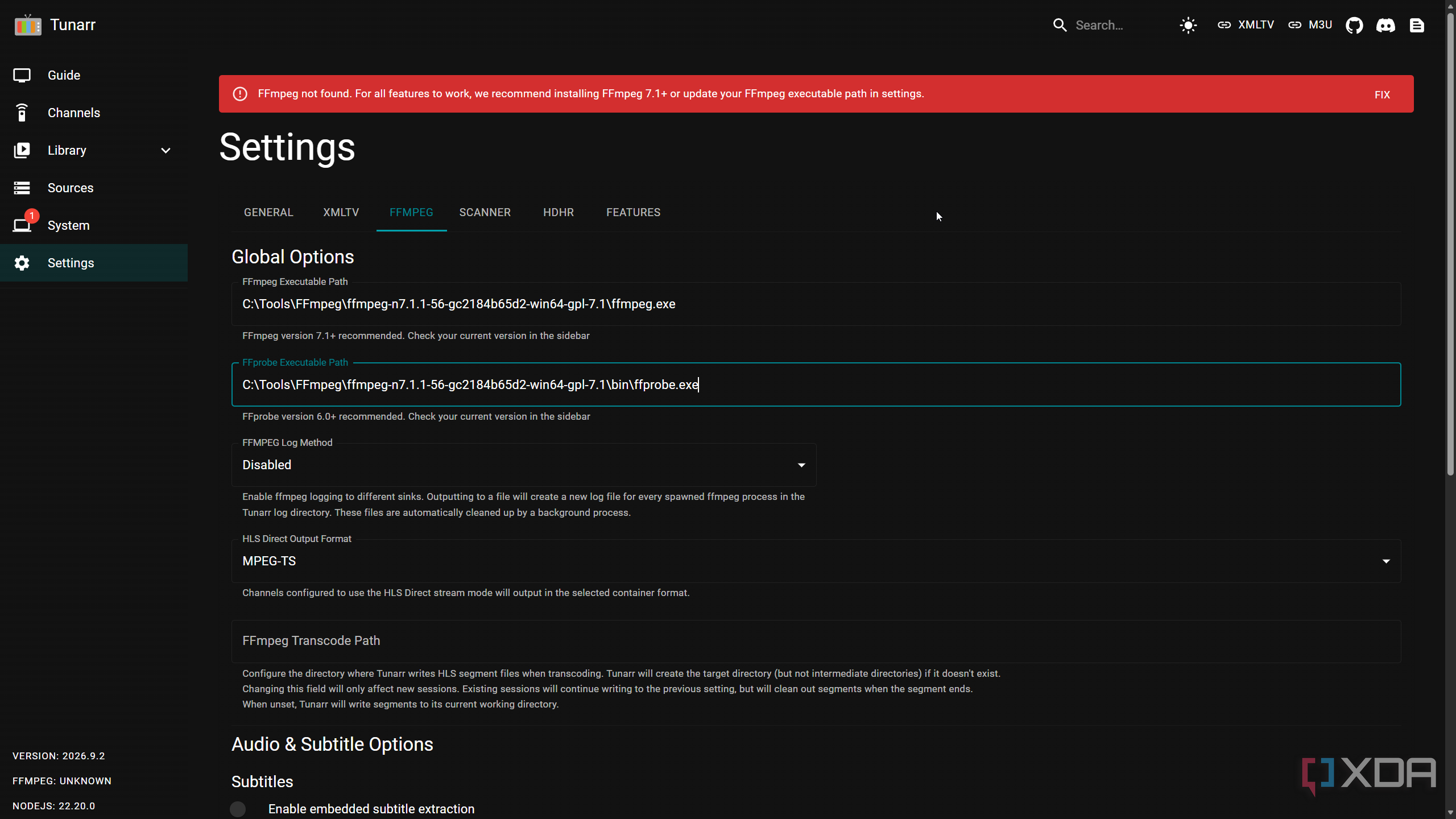This screenshot has height=819, width=1456.
Task: Copy the M3U link
Action: [1310, 25]
